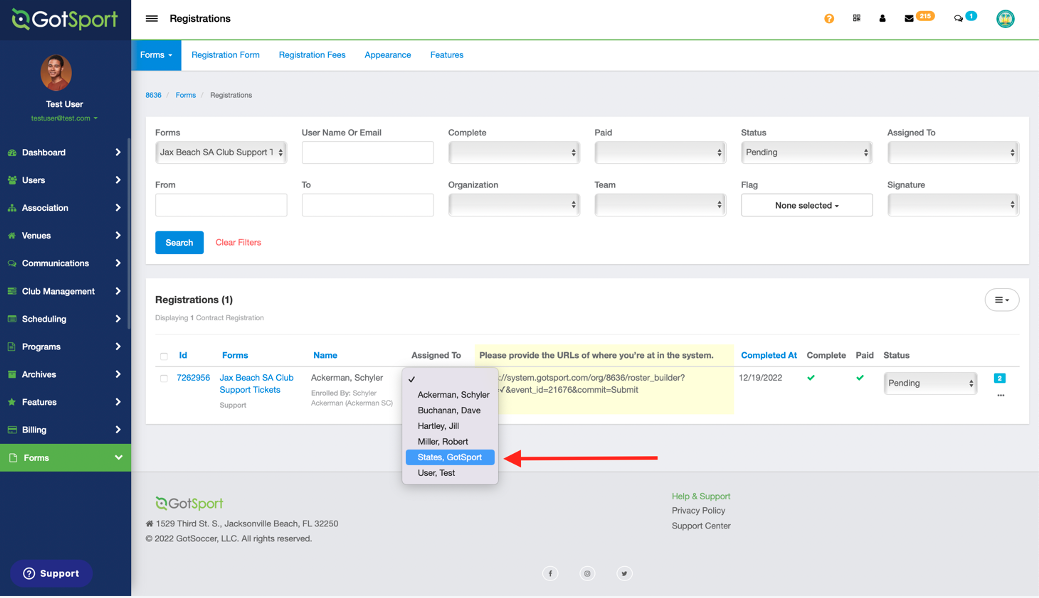Image resolution: width=1039 pixels, height=598 pixels.
Task: Open the Complete filter dropdown
Action: click(x=514, y=152)
